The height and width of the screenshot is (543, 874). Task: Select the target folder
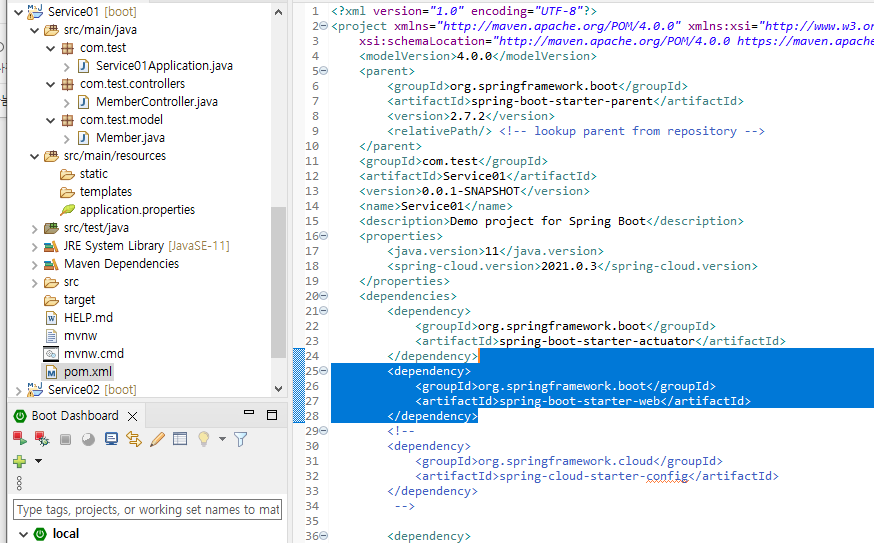point(79,300)
